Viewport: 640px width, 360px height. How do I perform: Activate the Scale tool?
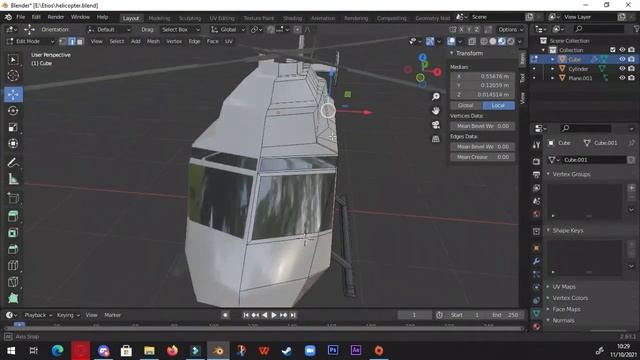tap(13, 127)
